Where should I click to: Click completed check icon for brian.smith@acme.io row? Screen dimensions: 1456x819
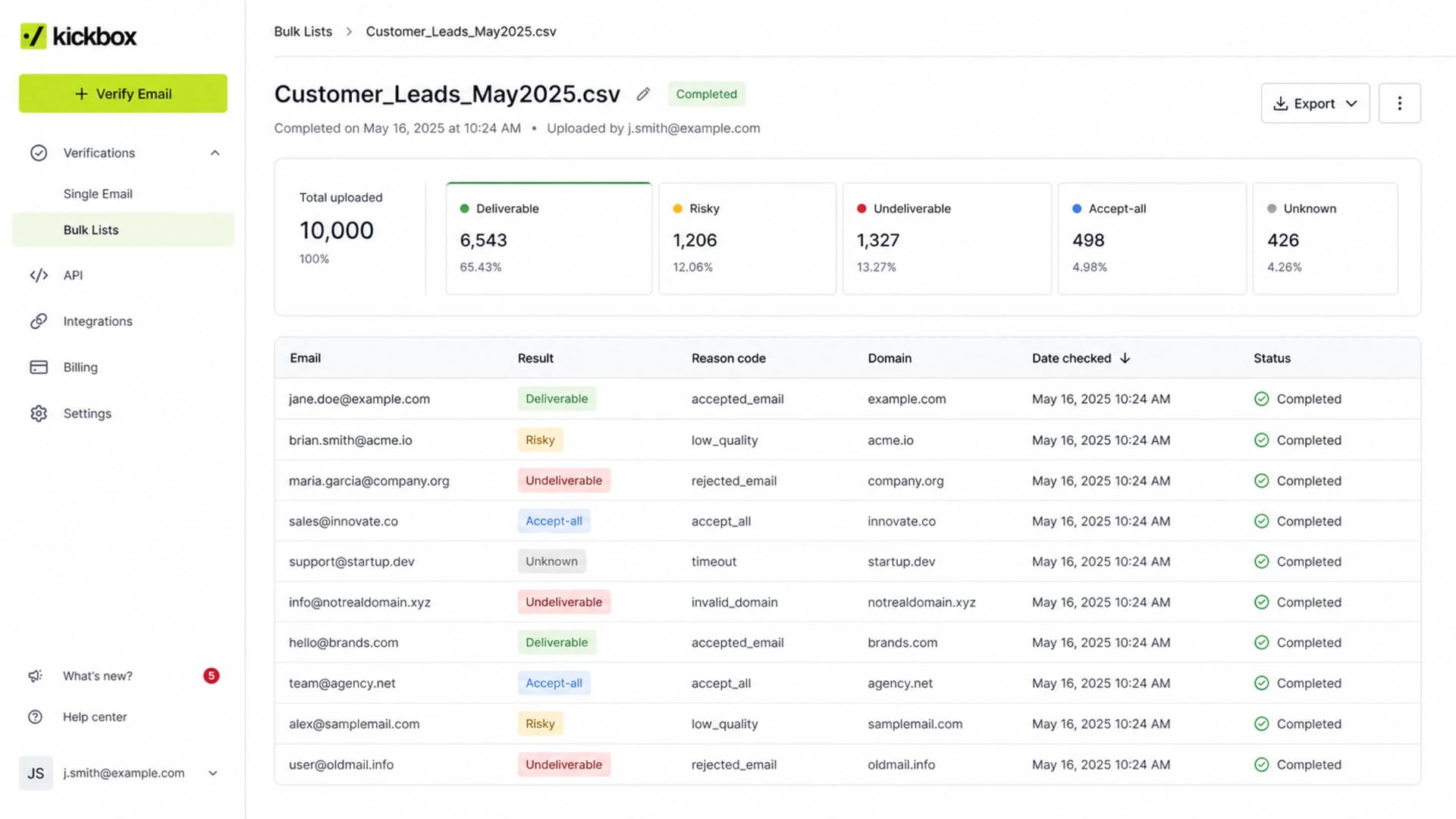[x=1261, y=440]
